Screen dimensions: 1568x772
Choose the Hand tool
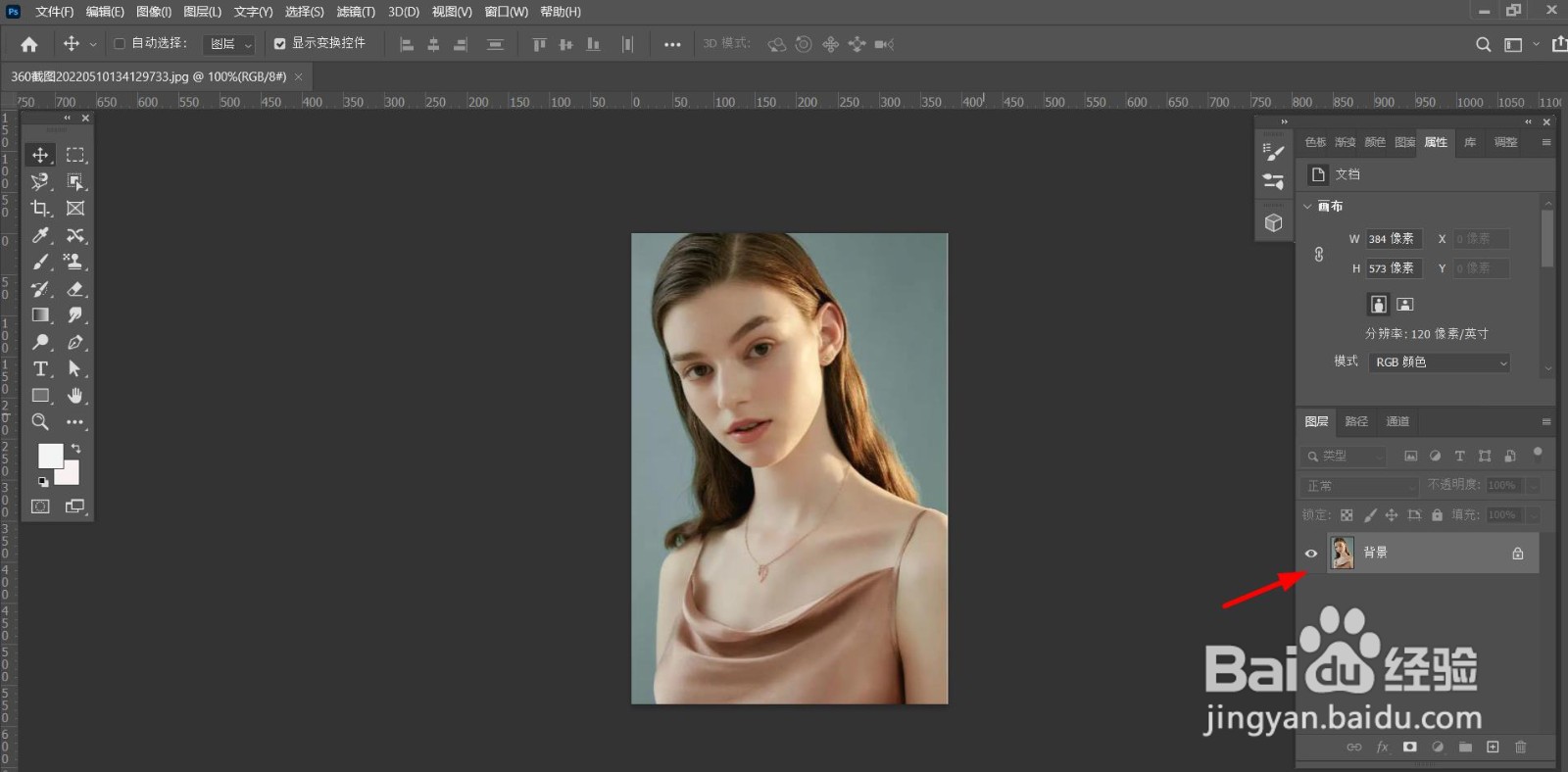75,396
